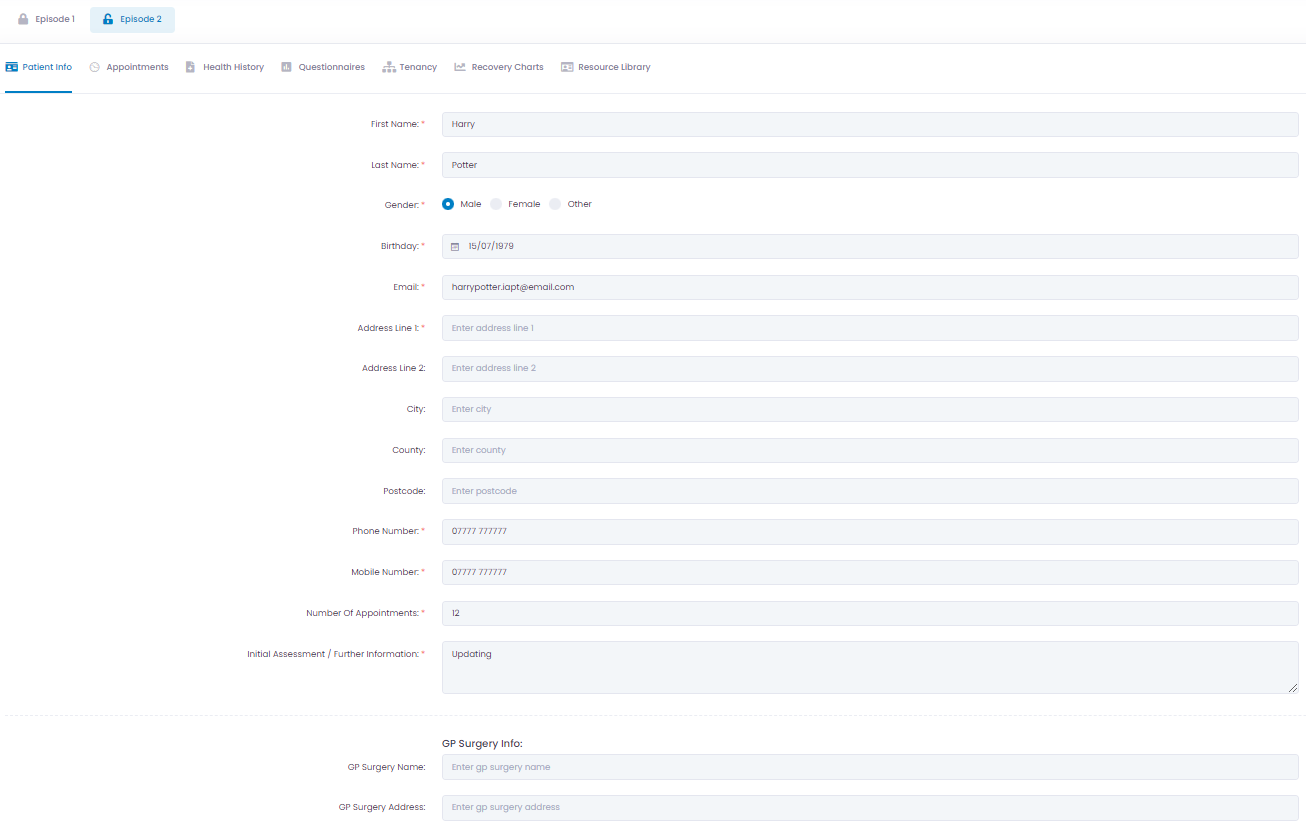Viewport: 1306px width, 830px height.
Task: Open the Resource Library tab
Action: [x=606, y=67]
